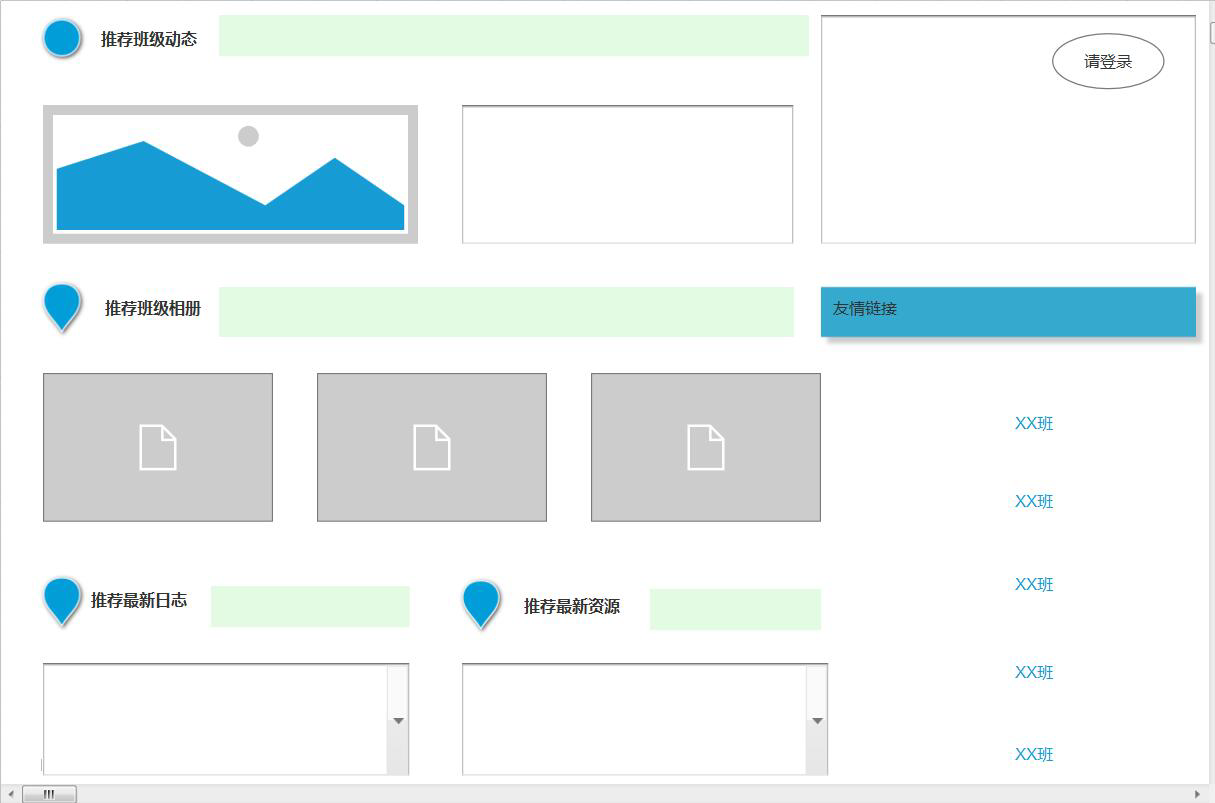1215x803 pixels.
Task: Open the first gray album document thumbnail
Action: 158,447
